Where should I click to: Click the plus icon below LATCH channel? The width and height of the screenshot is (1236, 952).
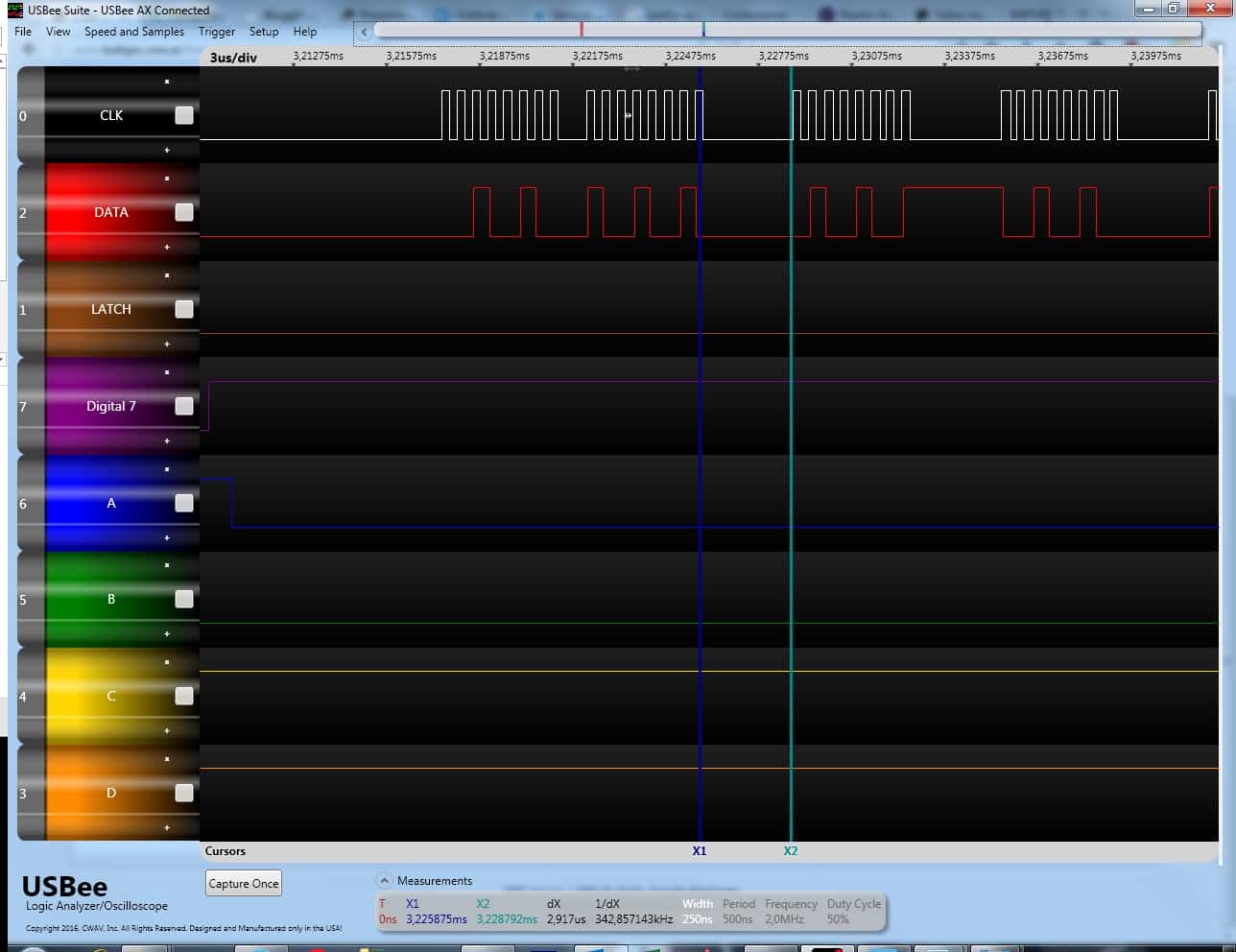tap(167, 344)
